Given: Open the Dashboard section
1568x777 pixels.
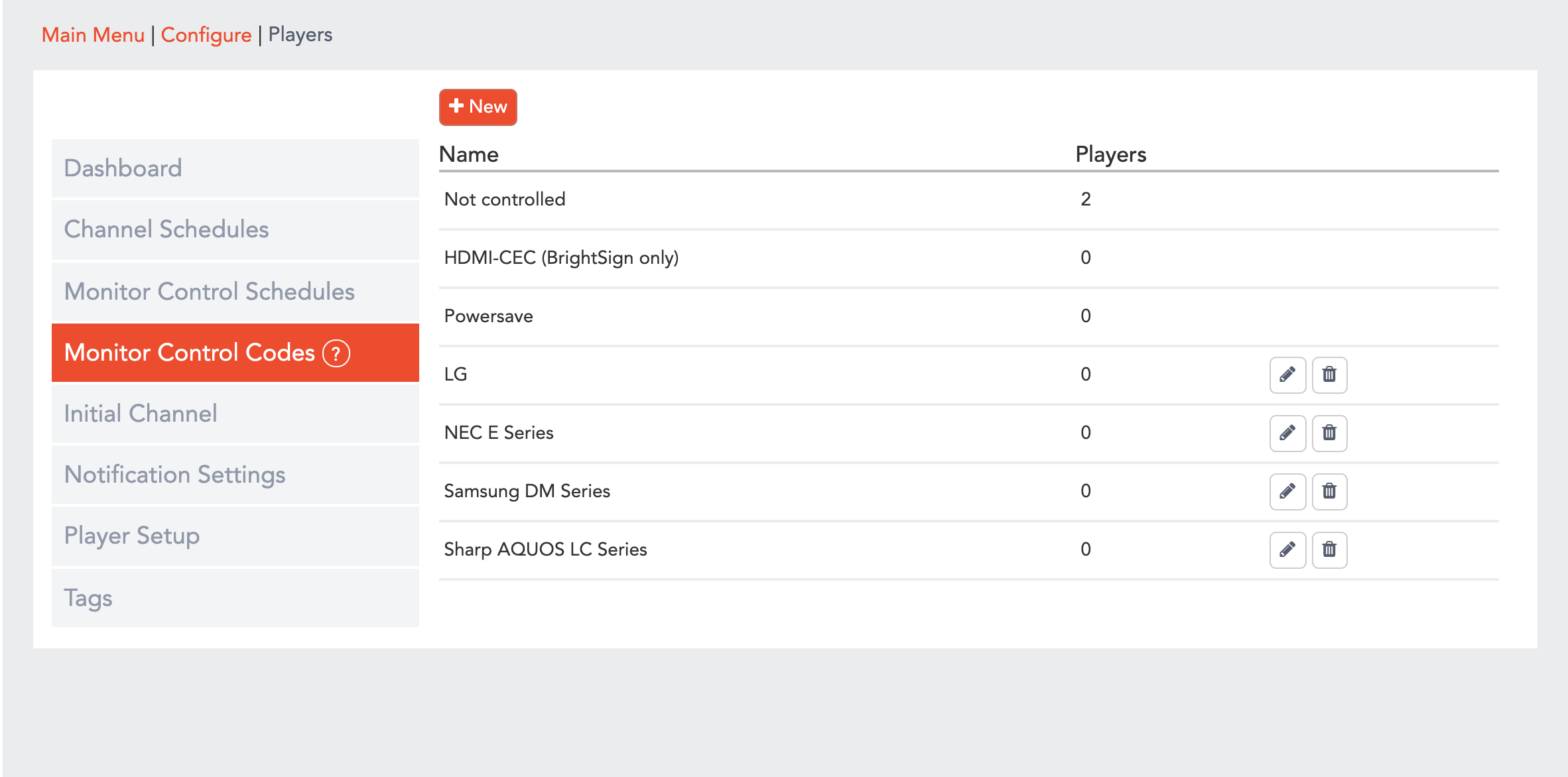Looking at the screenshot, I should tap(235, 168).
